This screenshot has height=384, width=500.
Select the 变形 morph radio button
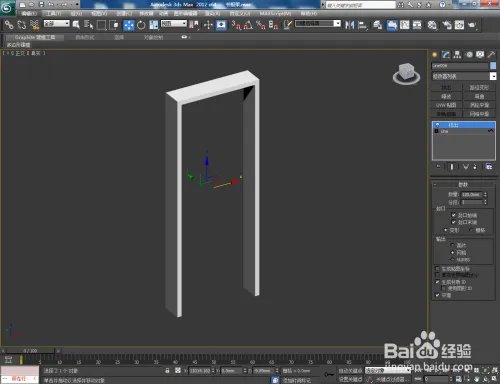446,230
